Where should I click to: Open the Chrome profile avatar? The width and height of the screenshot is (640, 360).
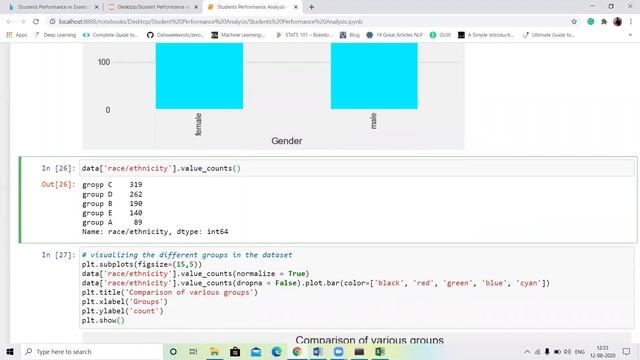click(617, 22)
